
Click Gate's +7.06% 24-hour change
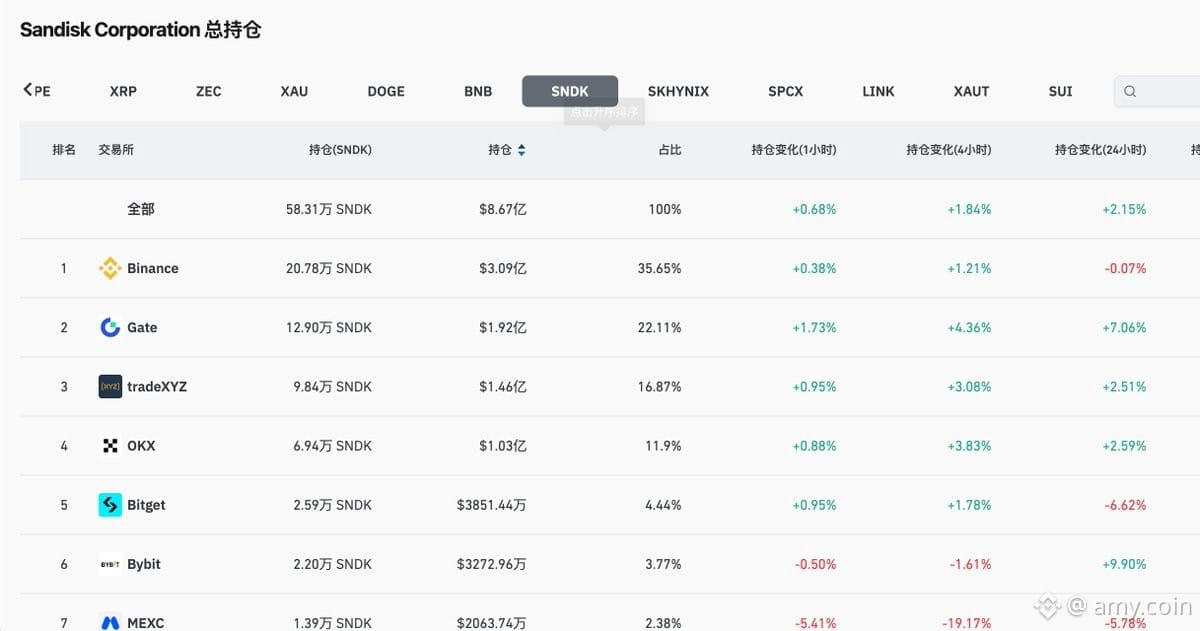tap(1124, 327)
